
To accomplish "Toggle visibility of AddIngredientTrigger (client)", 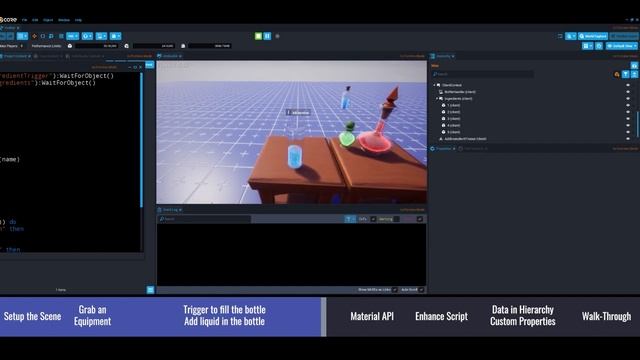I will [628, 139].
